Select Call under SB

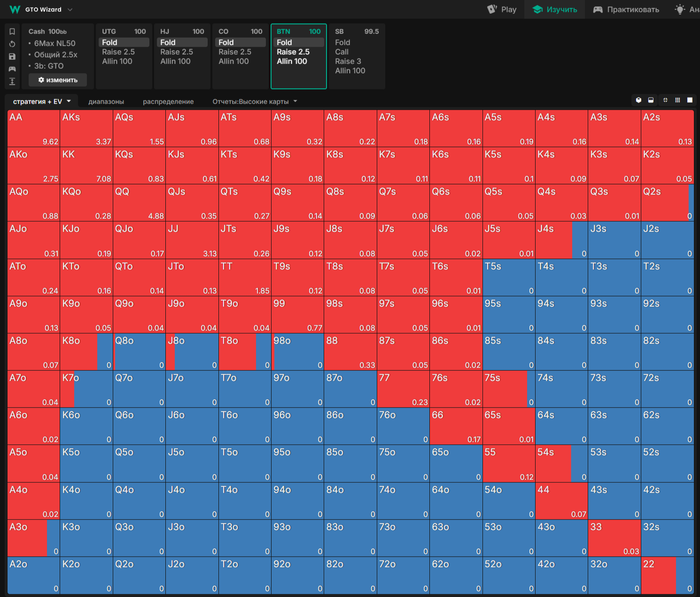point(342,52)
